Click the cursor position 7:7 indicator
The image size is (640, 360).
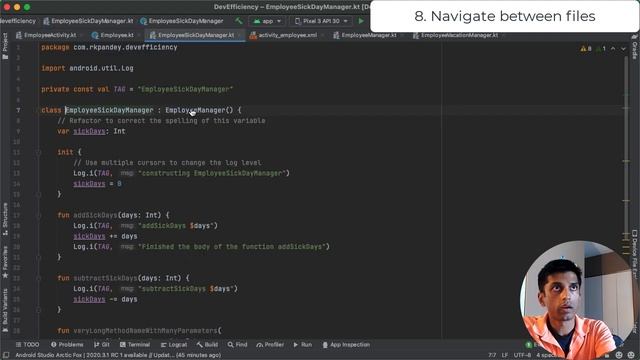click(492, 356)
